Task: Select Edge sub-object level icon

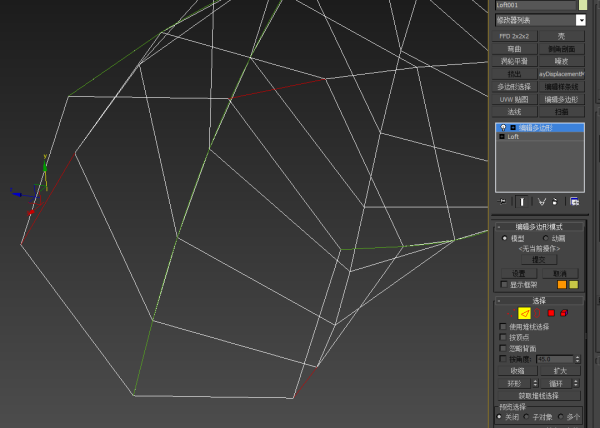Action: (x=524, y=314)
